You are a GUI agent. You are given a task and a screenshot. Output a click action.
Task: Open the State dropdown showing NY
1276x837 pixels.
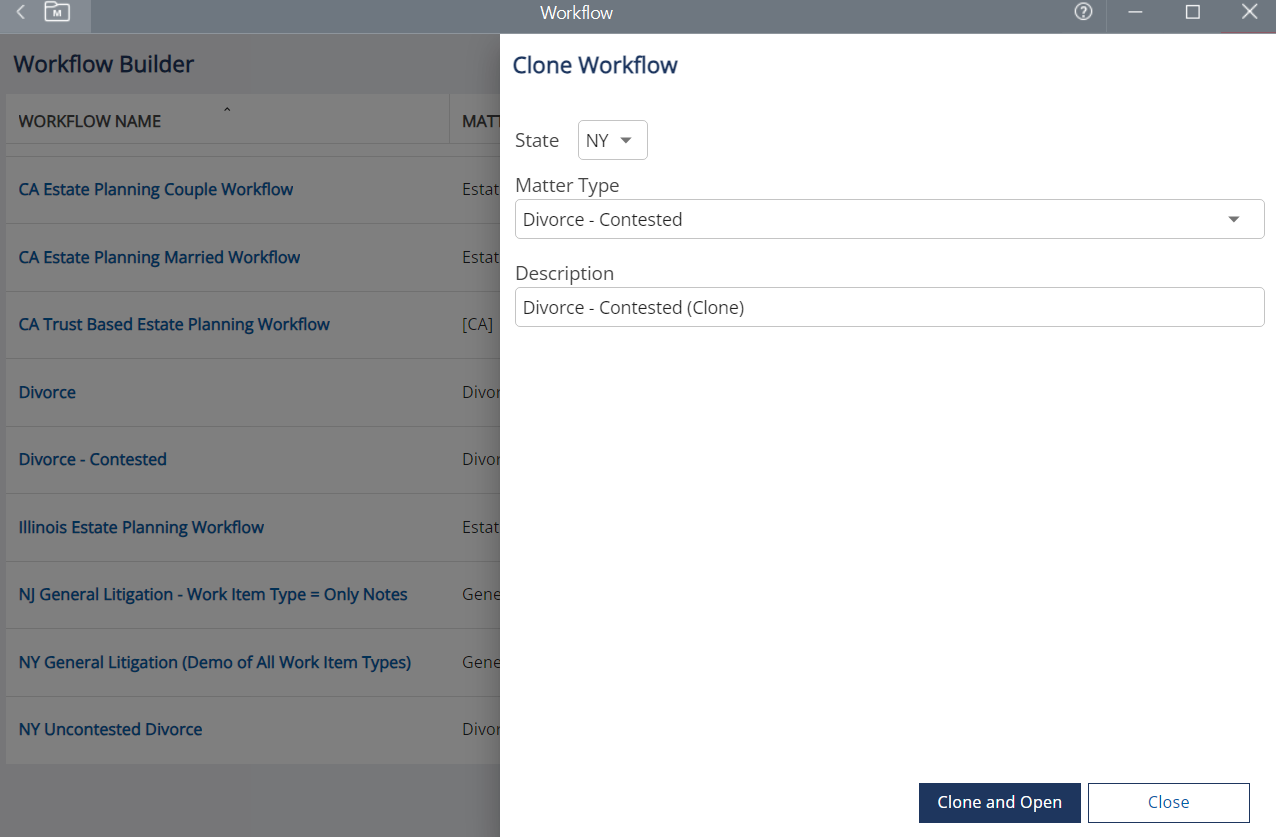tap(612, 141)
